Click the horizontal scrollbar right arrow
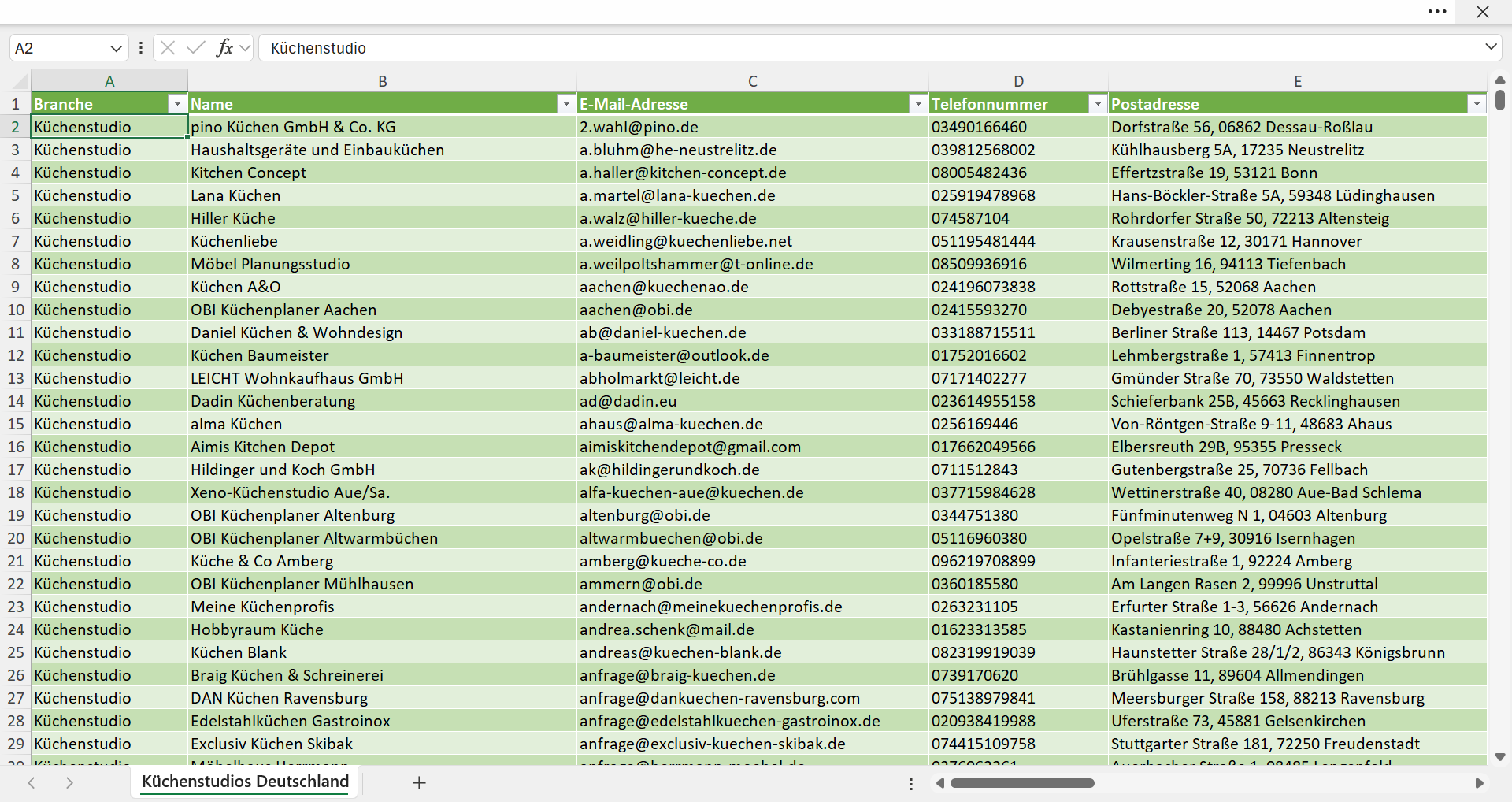Screen dimensions: 1512x802 point(1479,783)
